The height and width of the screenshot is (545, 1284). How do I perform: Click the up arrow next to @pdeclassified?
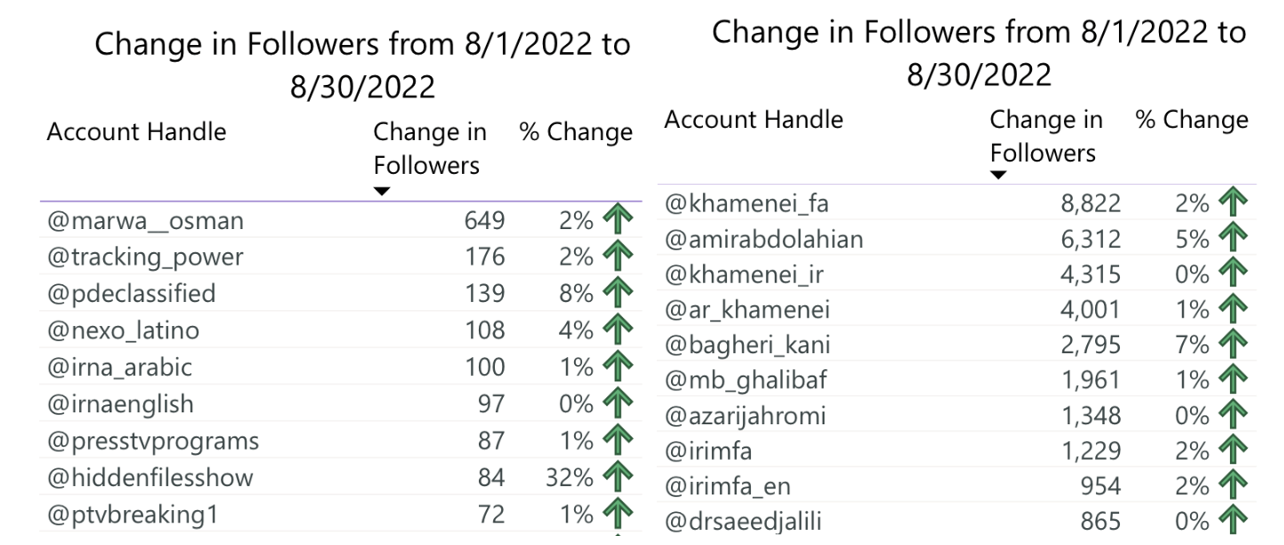[x=619, y=294]
